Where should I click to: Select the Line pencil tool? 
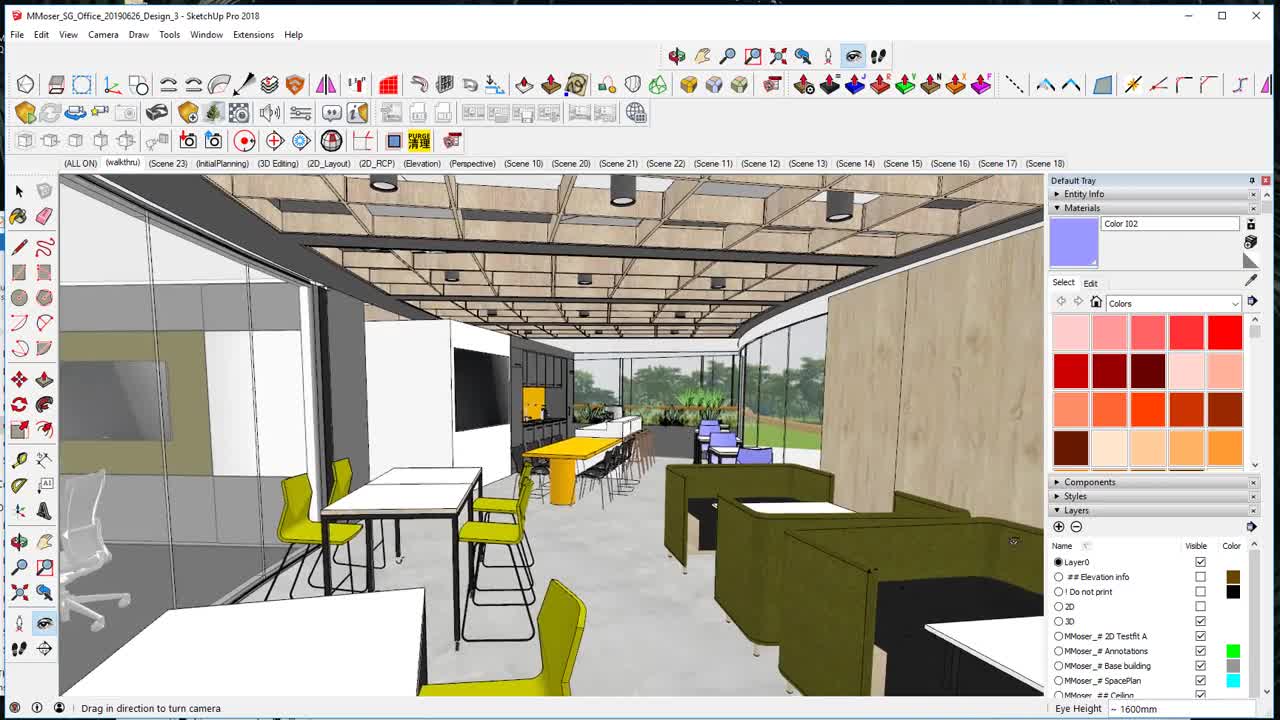pos(19,247)
